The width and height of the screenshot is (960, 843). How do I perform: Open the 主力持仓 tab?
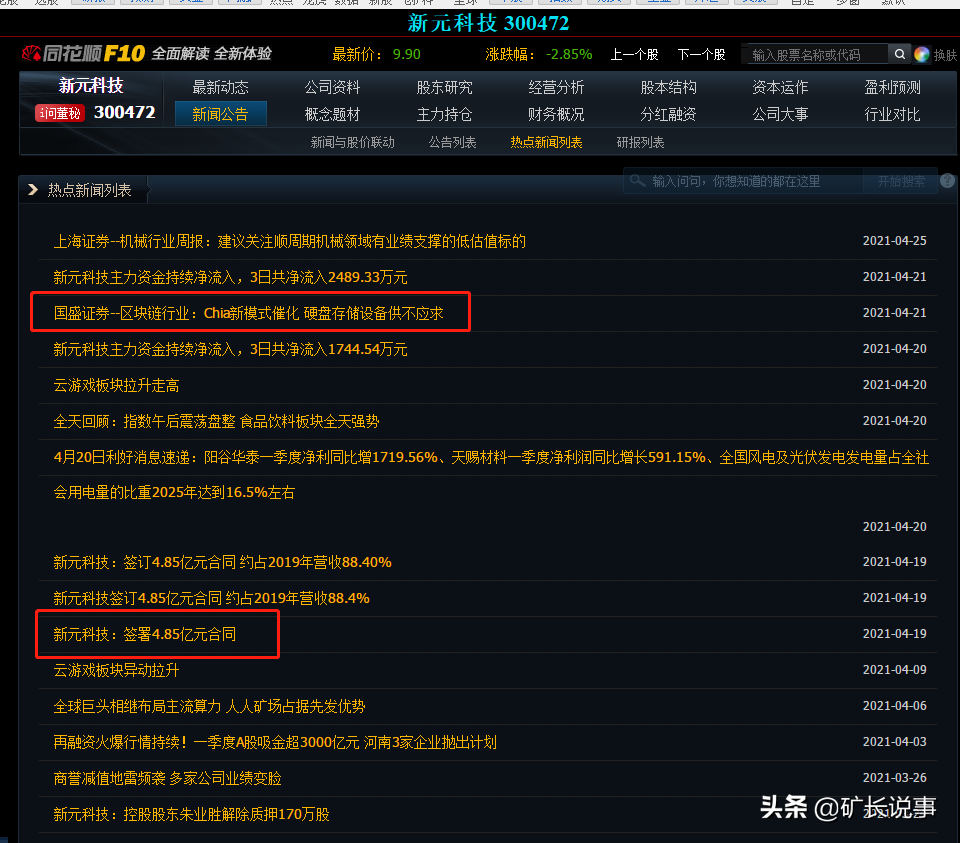click(444, 114)
